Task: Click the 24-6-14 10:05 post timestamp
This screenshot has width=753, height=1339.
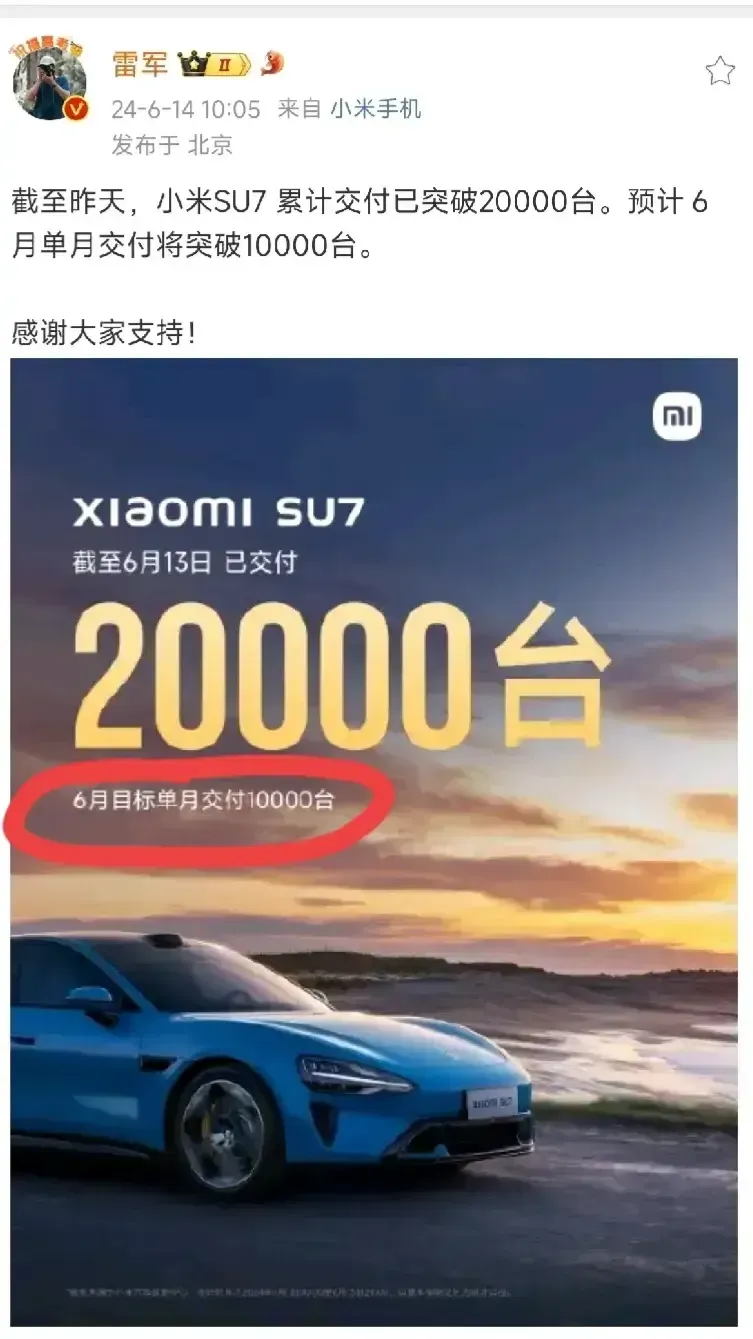Action: pyautogui.click(x=185, y=108)
